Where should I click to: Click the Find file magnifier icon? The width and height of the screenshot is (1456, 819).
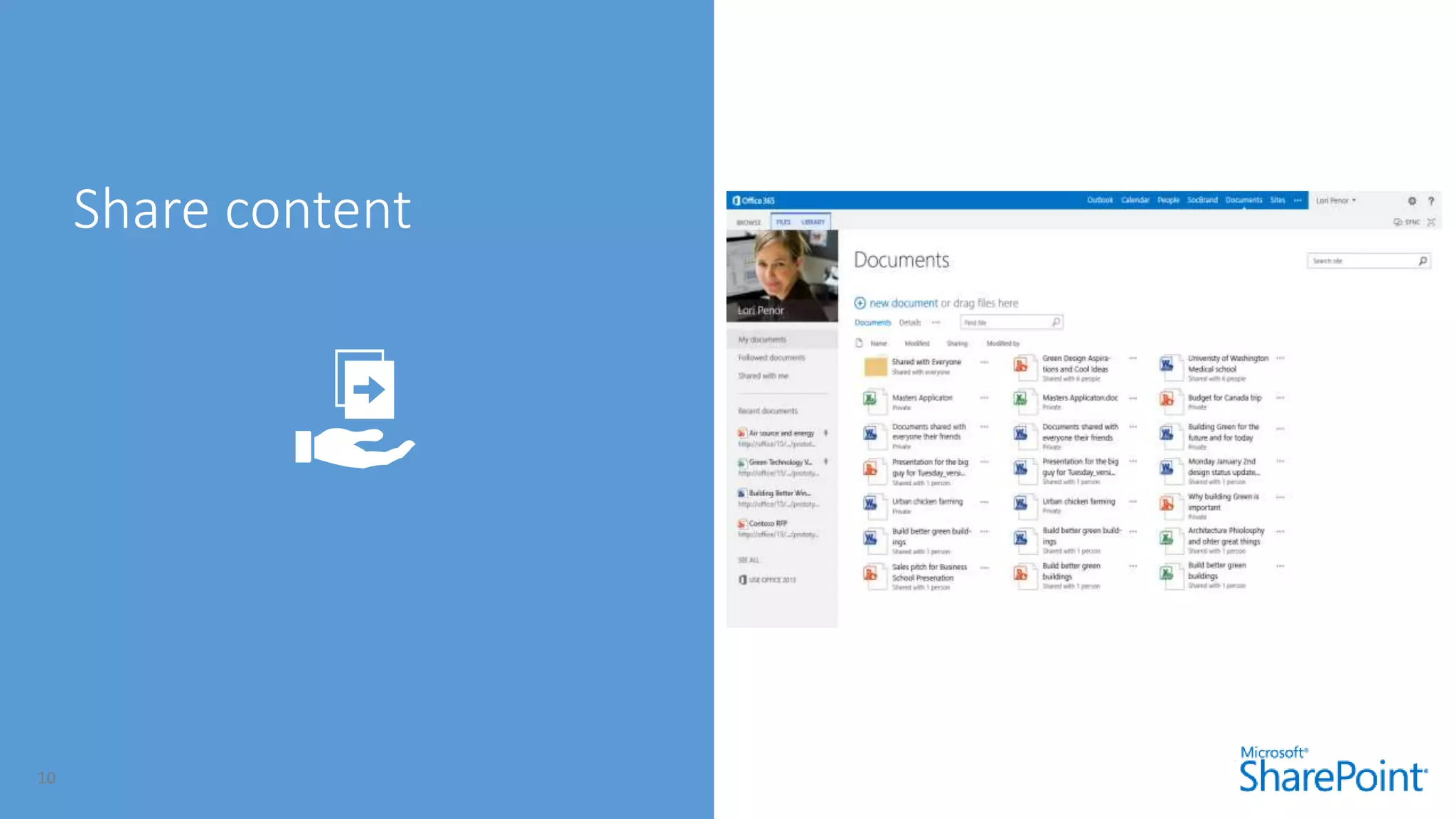[1056, 323]
